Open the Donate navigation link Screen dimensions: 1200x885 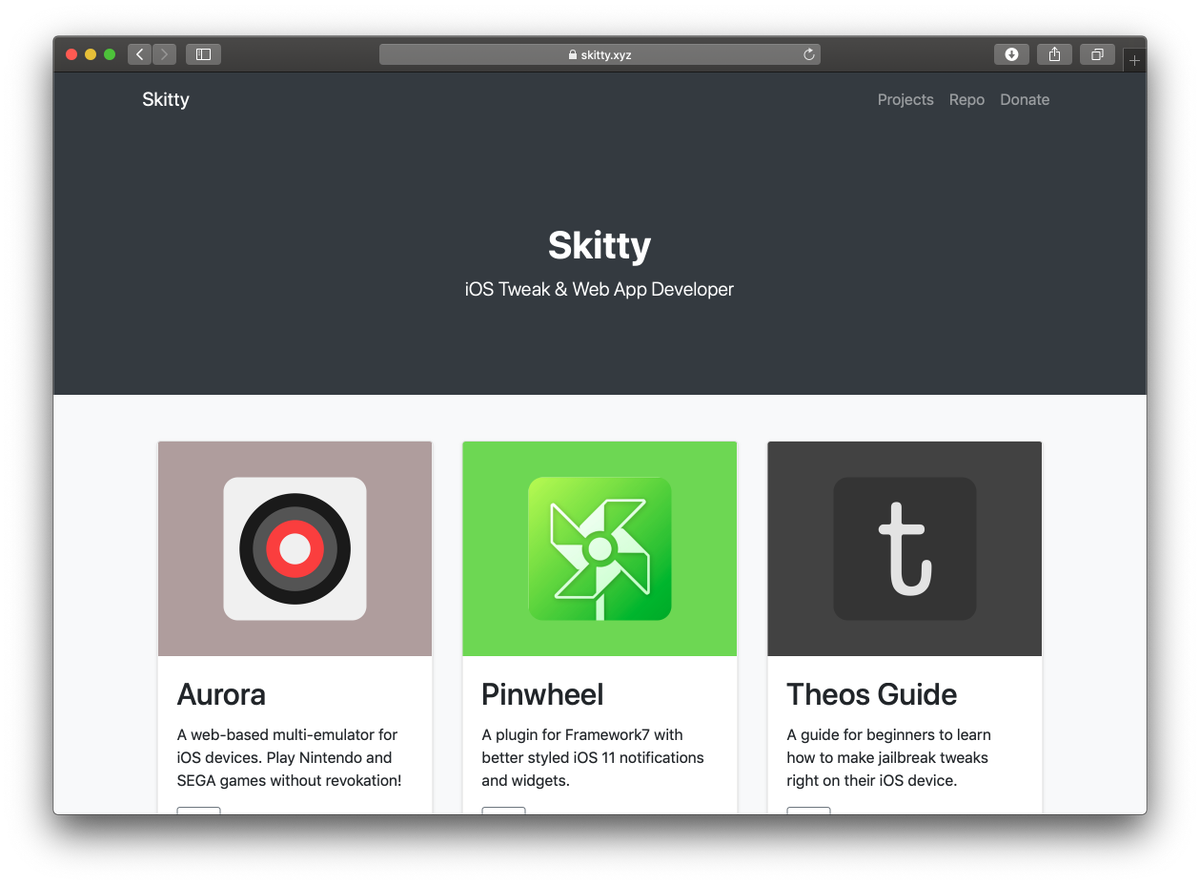coord(1025,99)
